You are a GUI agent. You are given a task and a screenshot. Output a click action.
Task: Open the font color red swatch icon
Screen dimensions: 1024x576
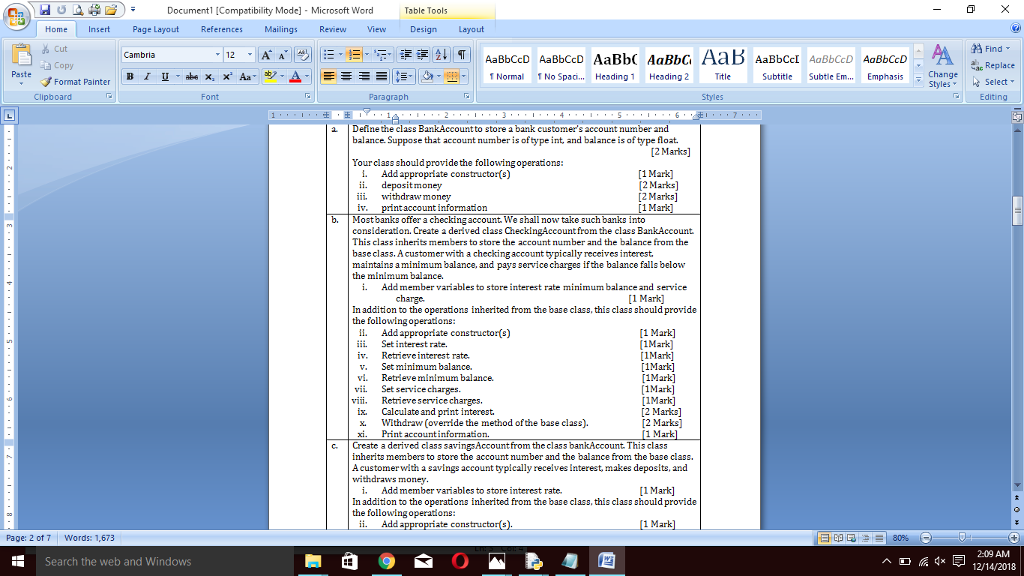pyautogui.click(x=296, y=77)
